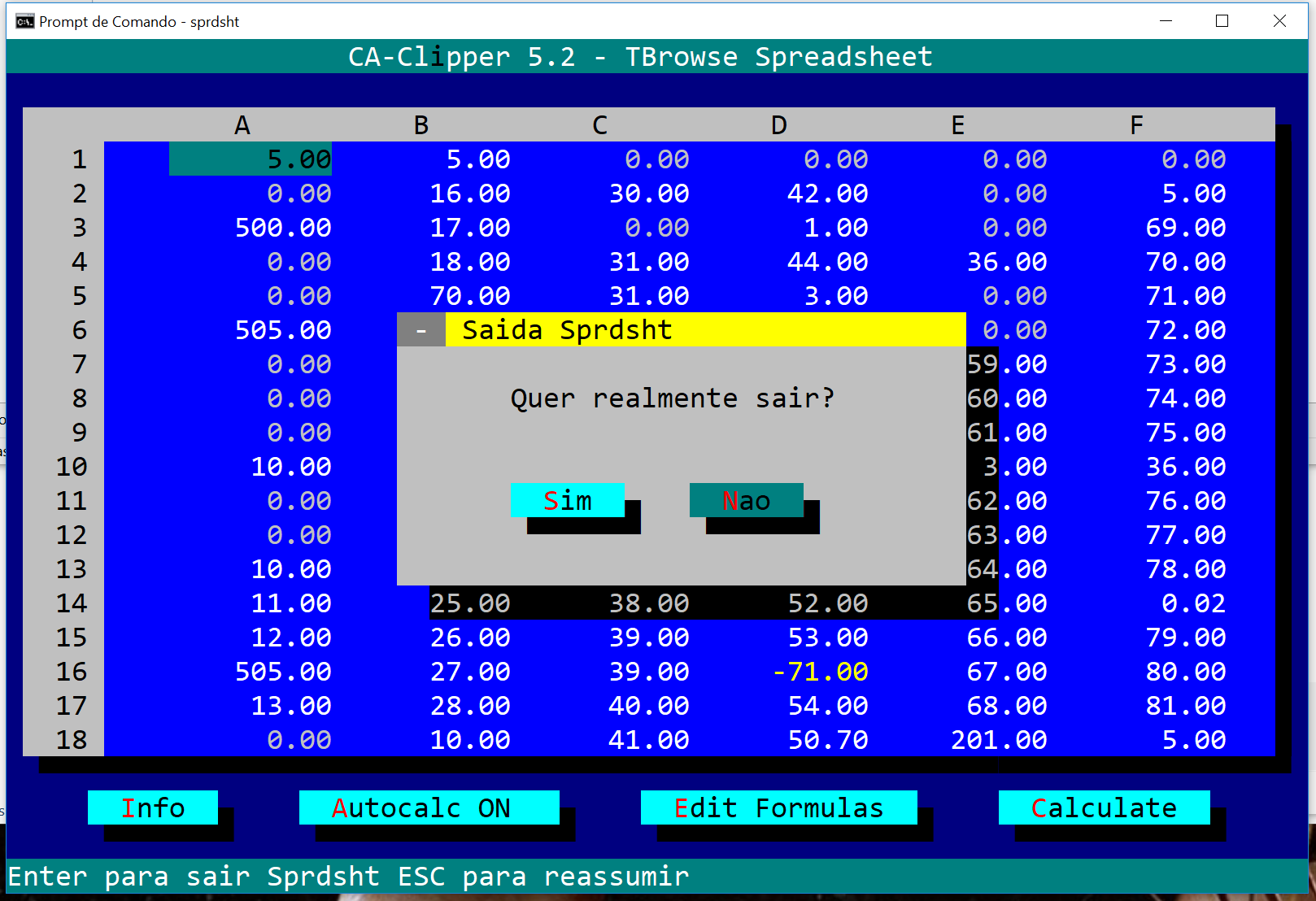Select column header E
Image resolution: width=1316 pixels, height=901 pixels.
958,125
